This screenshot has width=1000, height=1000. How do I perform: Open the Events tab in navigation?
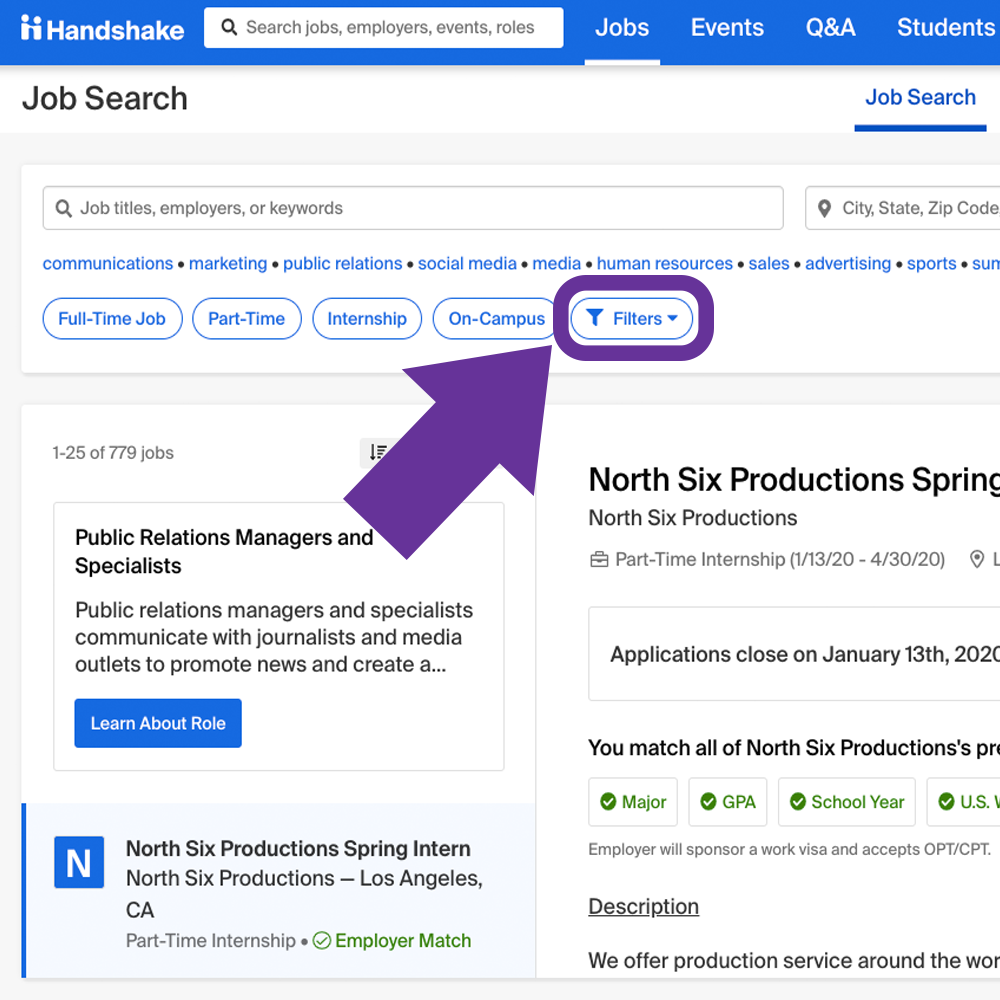coord(727,27)
